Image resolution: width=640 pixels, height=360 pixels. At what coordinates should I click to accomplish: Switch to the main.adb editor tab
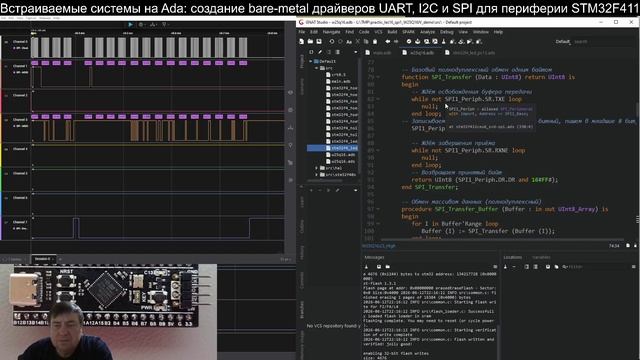point(382,53)
